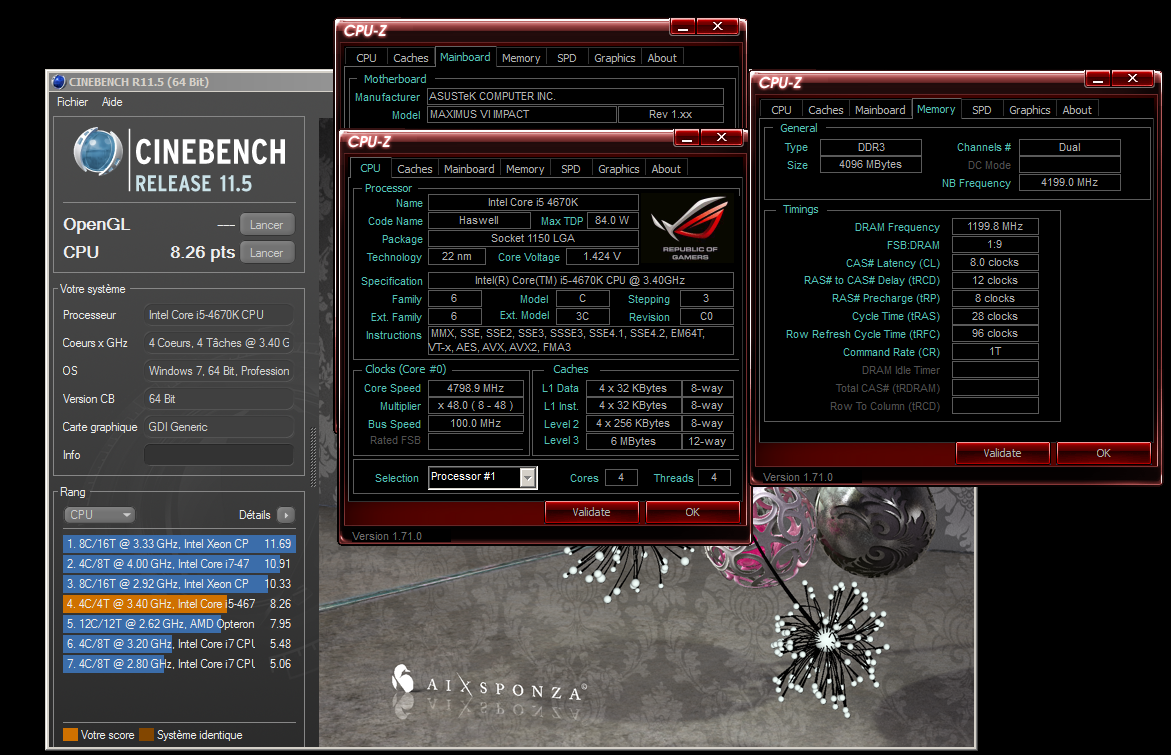
Task: Click the NB Frequency value 4199.0 MHz
Action: (x=1069, y=182)
